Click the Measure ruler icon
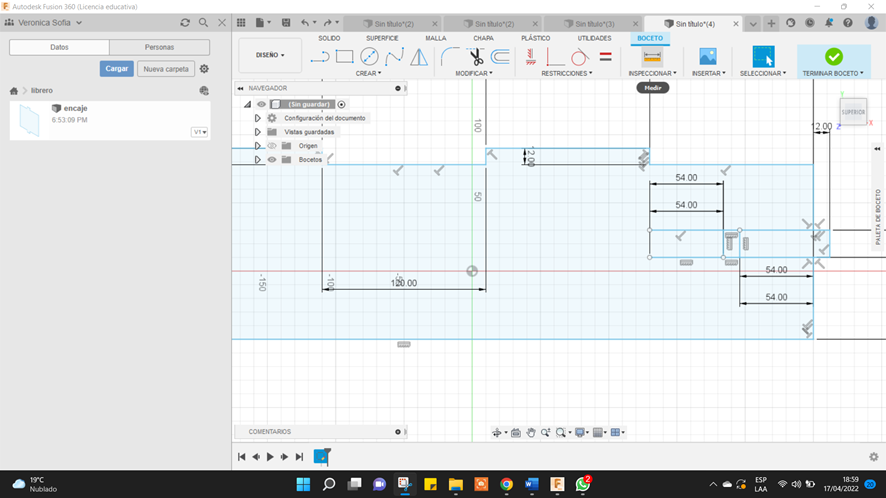Screen dimensions: 886x498 pos(652,57)
